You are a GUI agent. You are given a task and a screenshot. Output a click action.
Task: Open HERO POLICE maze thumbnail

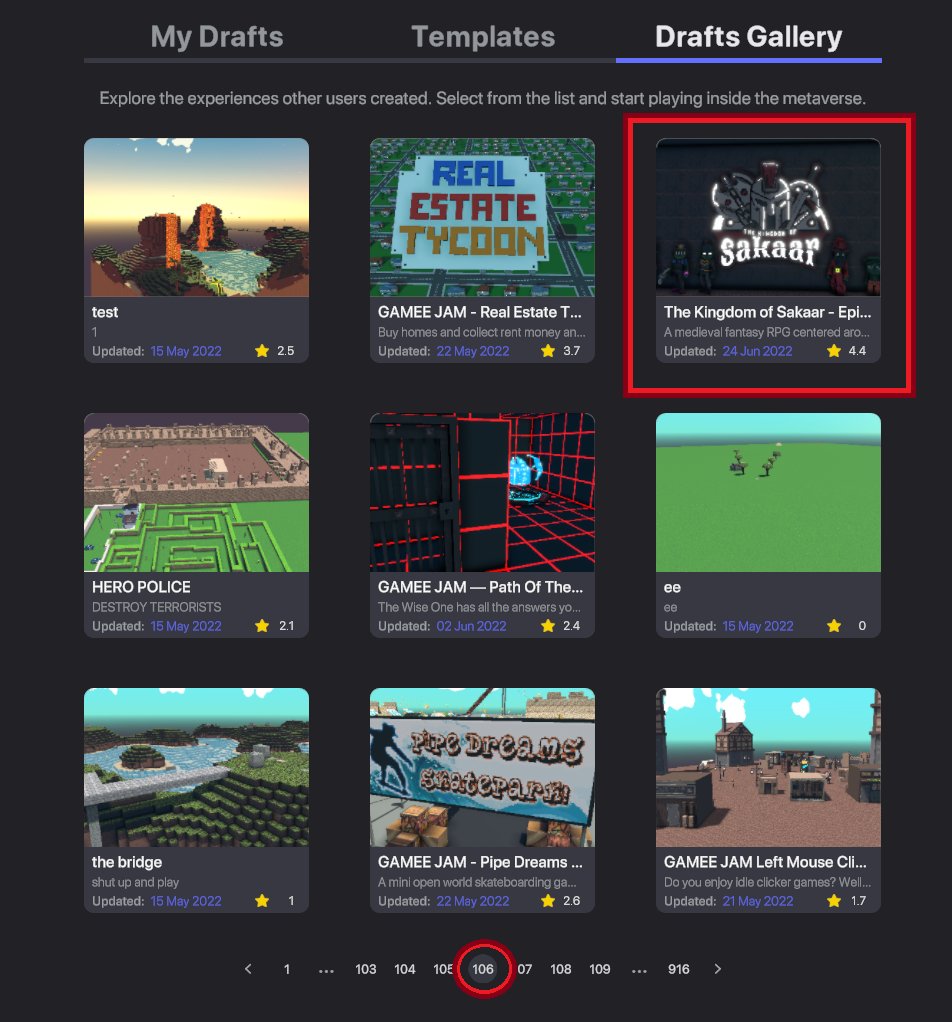(x=196, y=492)
